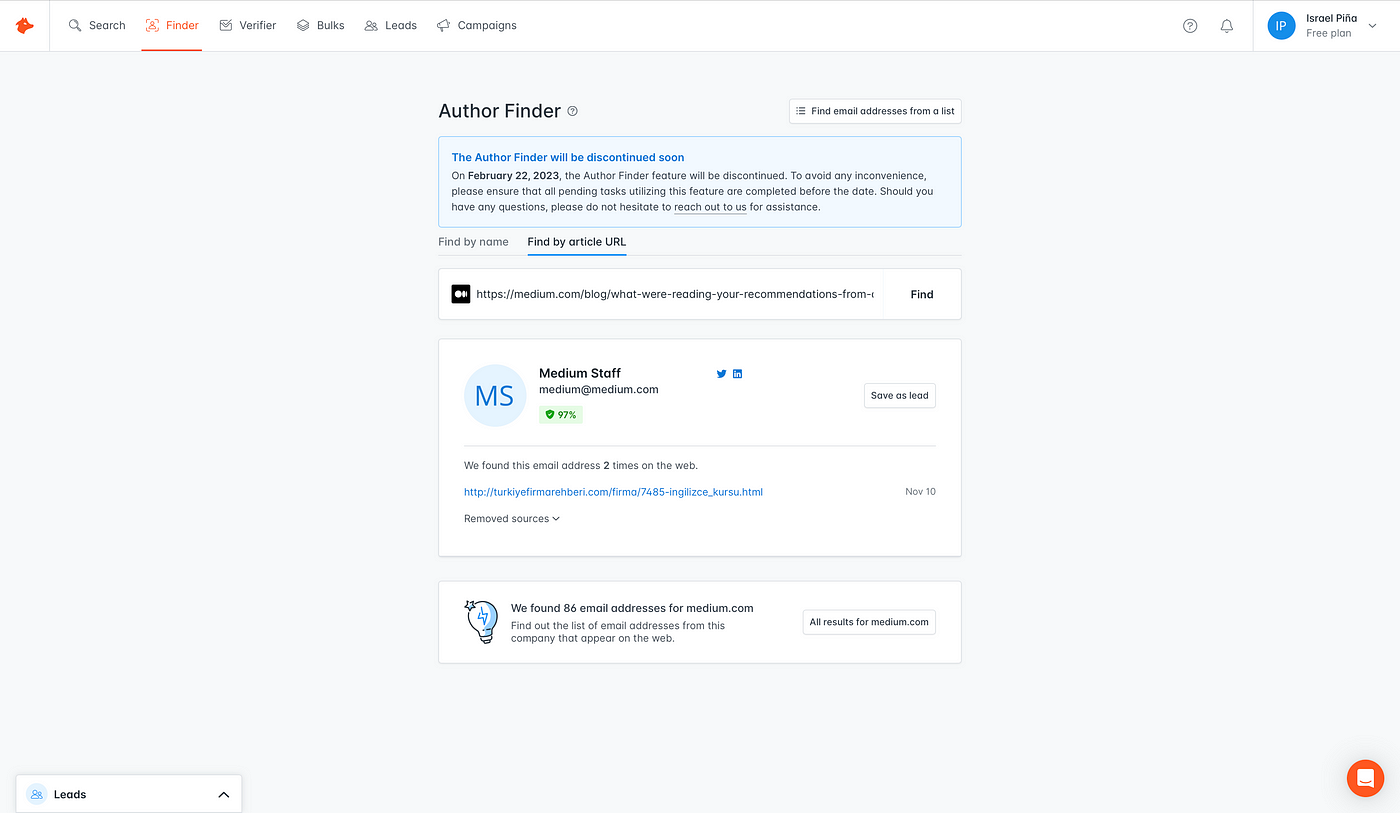Click the Israel Piña account name
The image size is (1400, 813).
pyautogui.click(x=1331, y=18)
